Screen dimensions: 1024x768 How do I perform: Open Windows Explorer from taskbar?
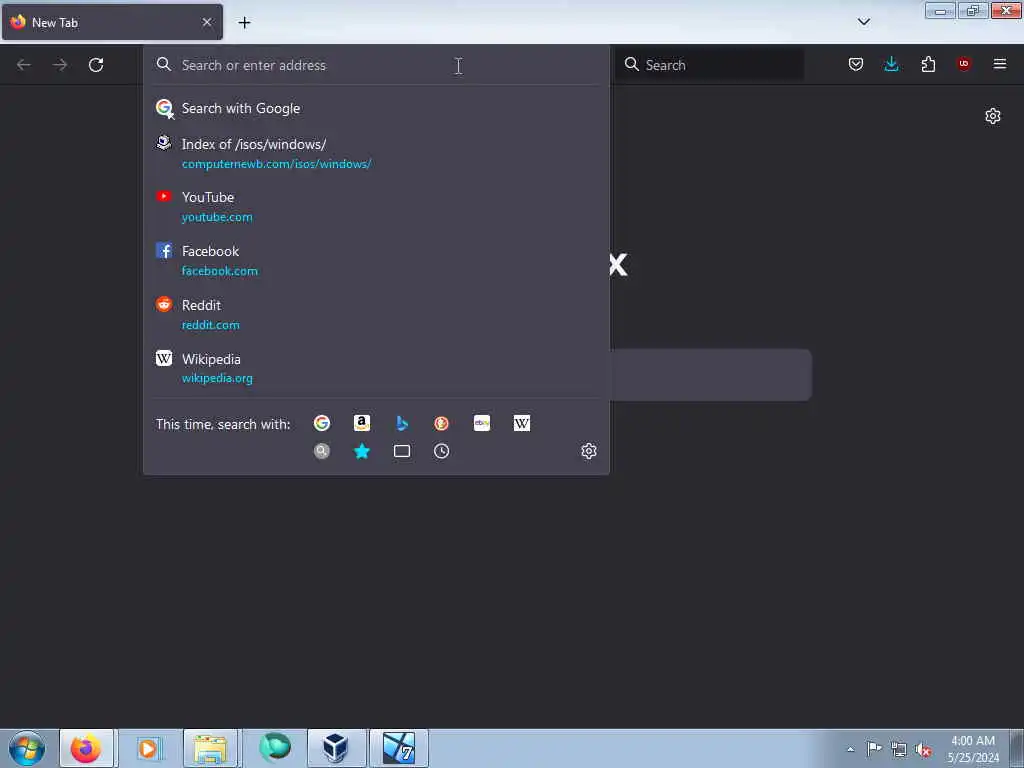(x=210, y=748)
